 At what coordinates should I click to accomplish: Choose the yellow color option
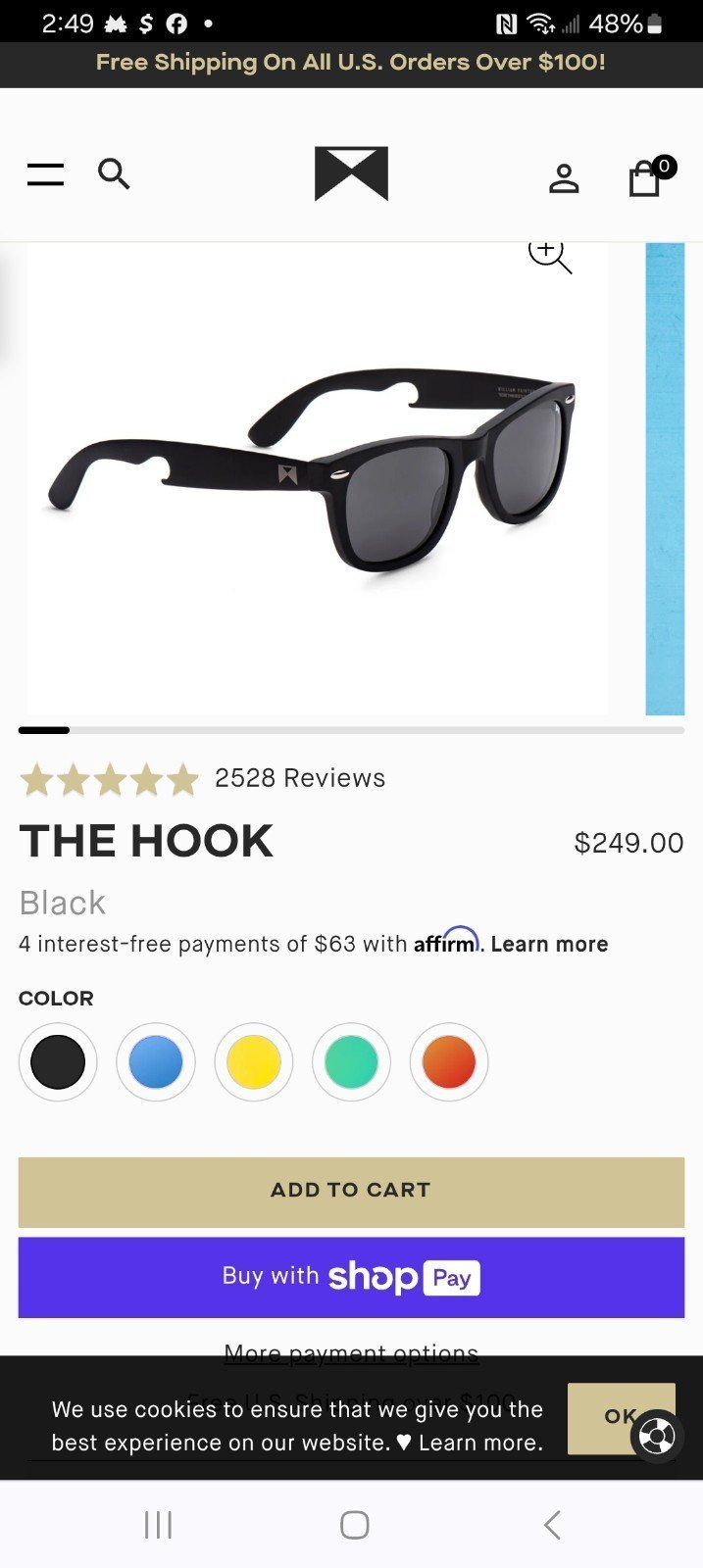click(x=254, y=1062)
